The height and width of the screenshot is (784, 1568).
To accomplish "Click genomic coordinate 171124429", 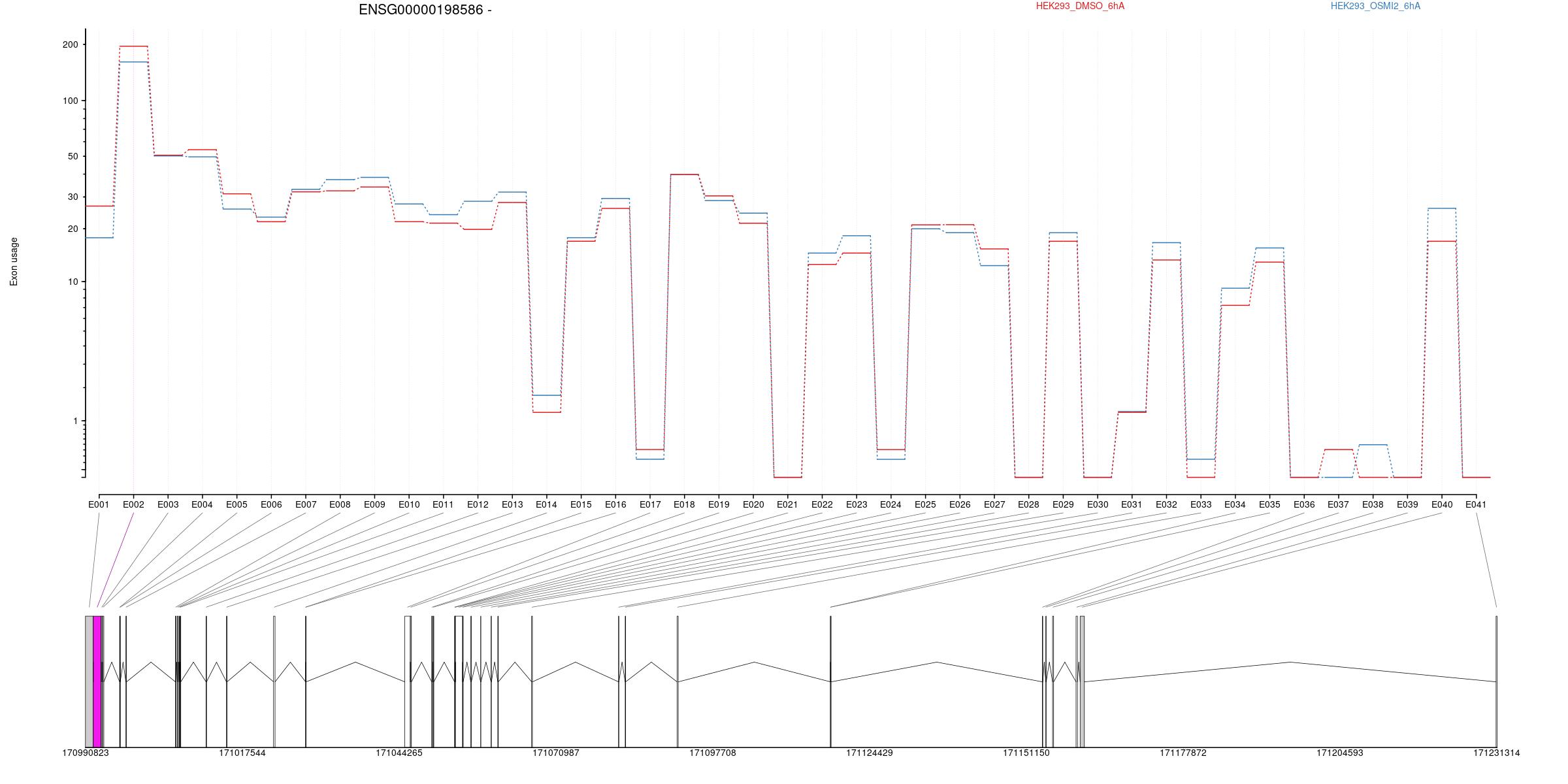I will click(x=870, y=753).
